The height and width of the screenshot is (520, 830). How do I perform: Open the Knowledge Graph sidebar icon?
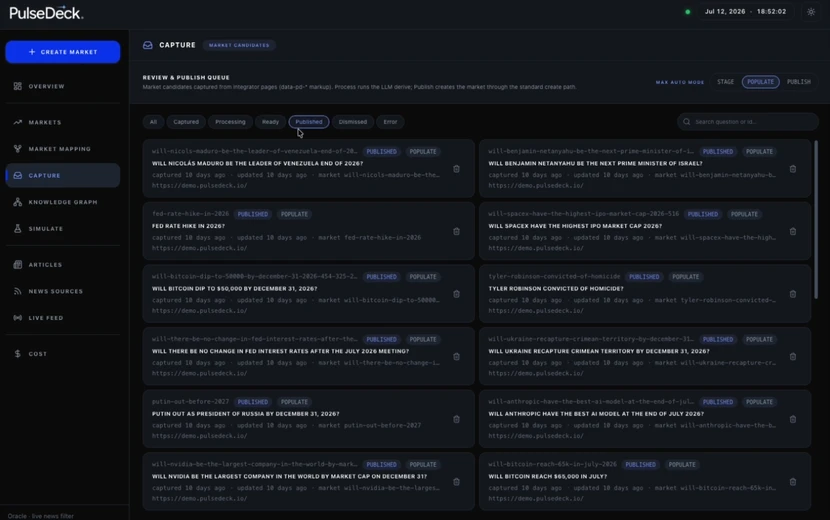[17, 202]
